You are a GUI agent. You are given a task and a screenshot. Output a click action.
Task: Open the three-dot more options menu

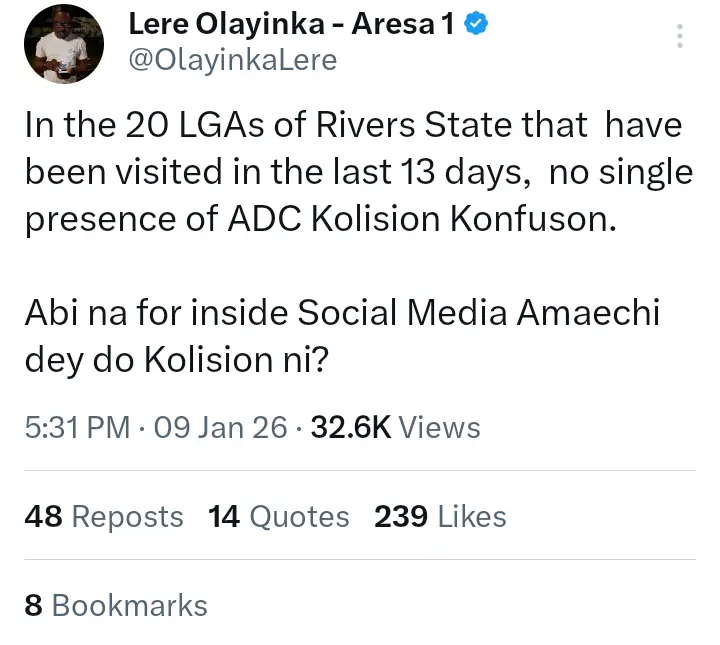(x=680, y=37)
